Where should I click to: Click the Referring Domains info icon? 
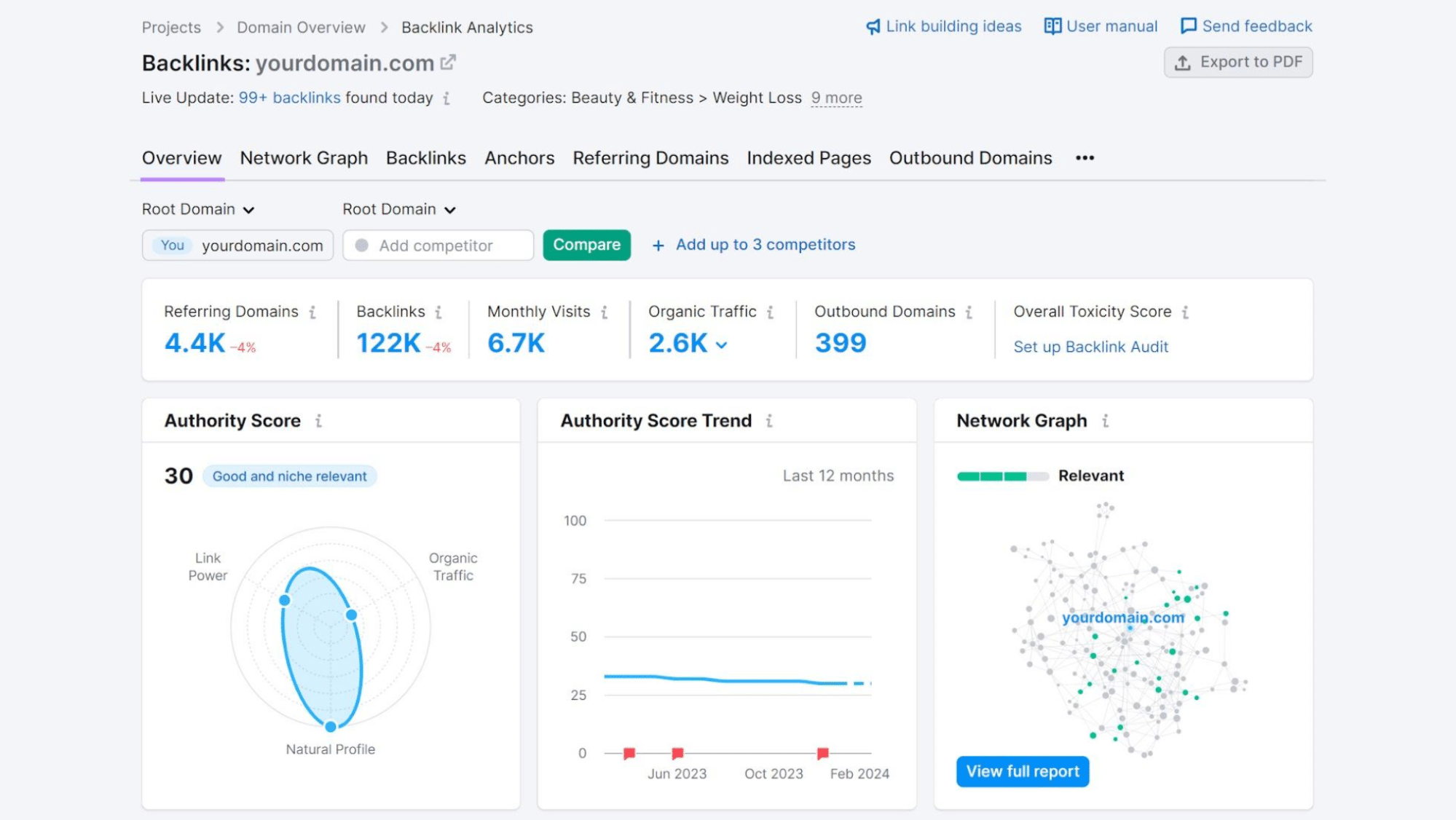(x=312, y=312)
